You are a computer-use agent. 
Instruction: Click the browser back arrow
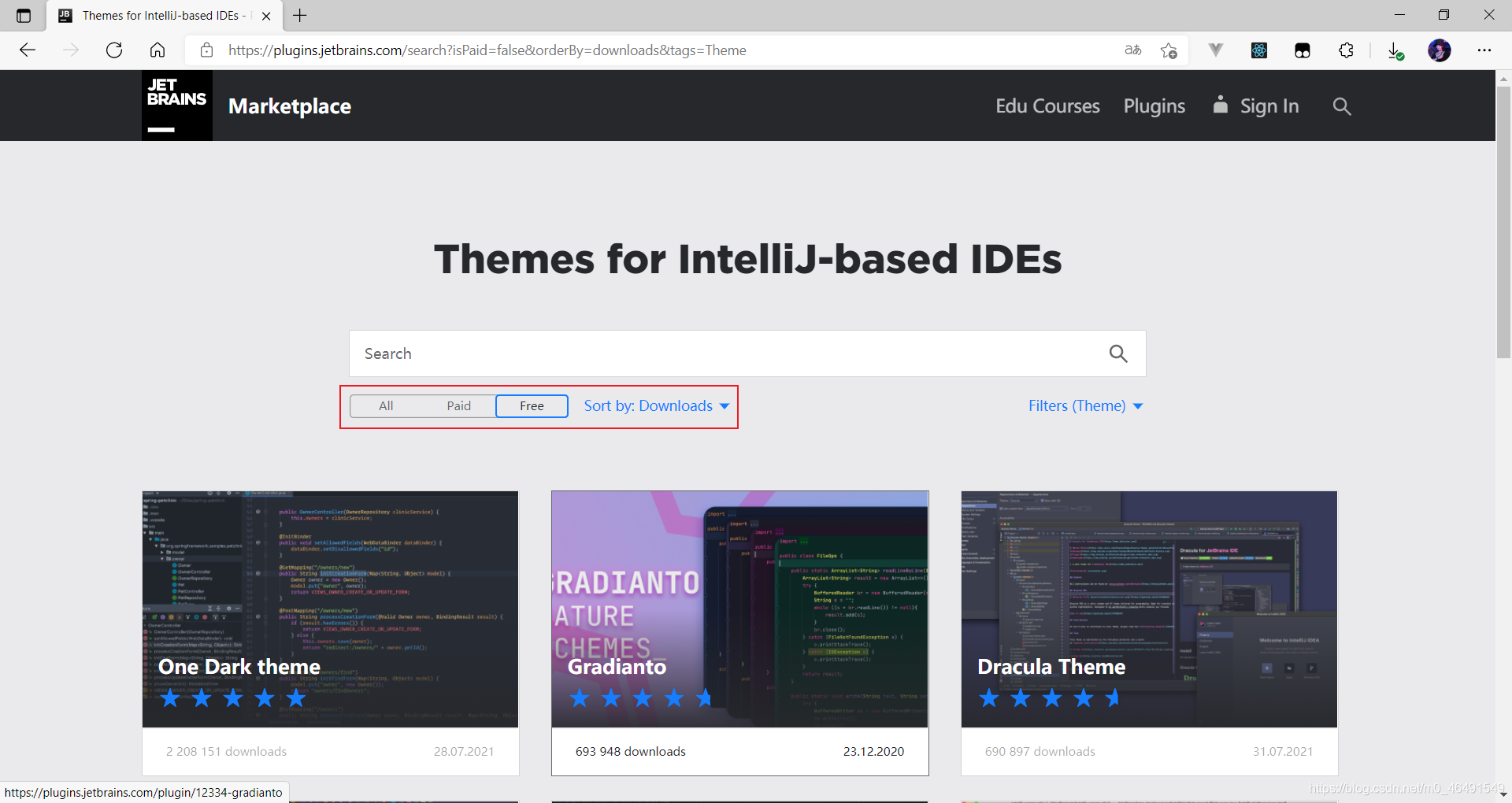28,50
